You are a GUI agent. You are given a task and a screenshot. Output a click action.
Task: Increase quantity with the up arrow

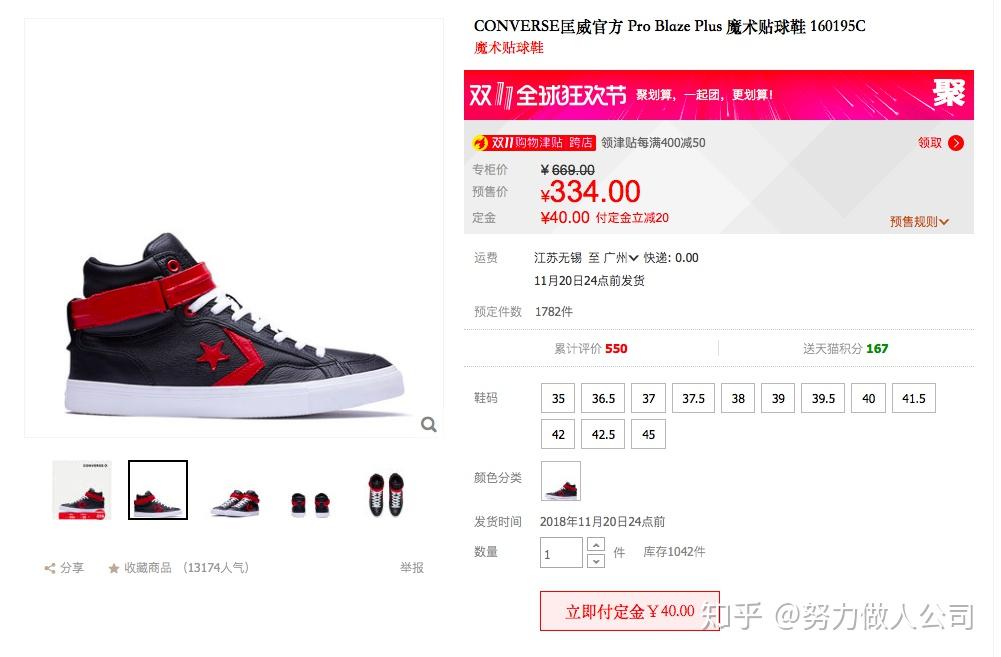[596, 545]
